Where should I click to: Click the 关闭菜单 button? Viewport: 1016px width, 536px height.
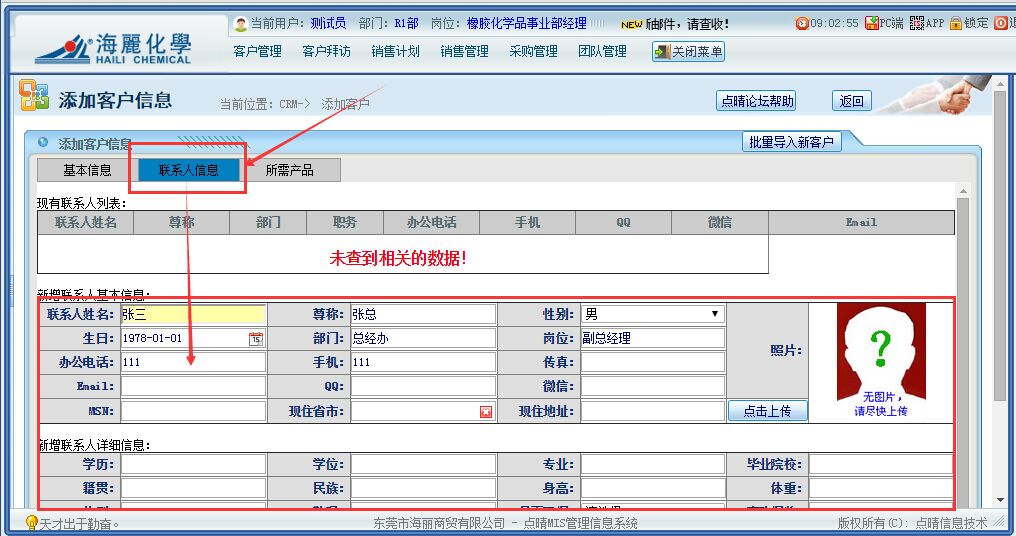[x=688, y=52]
